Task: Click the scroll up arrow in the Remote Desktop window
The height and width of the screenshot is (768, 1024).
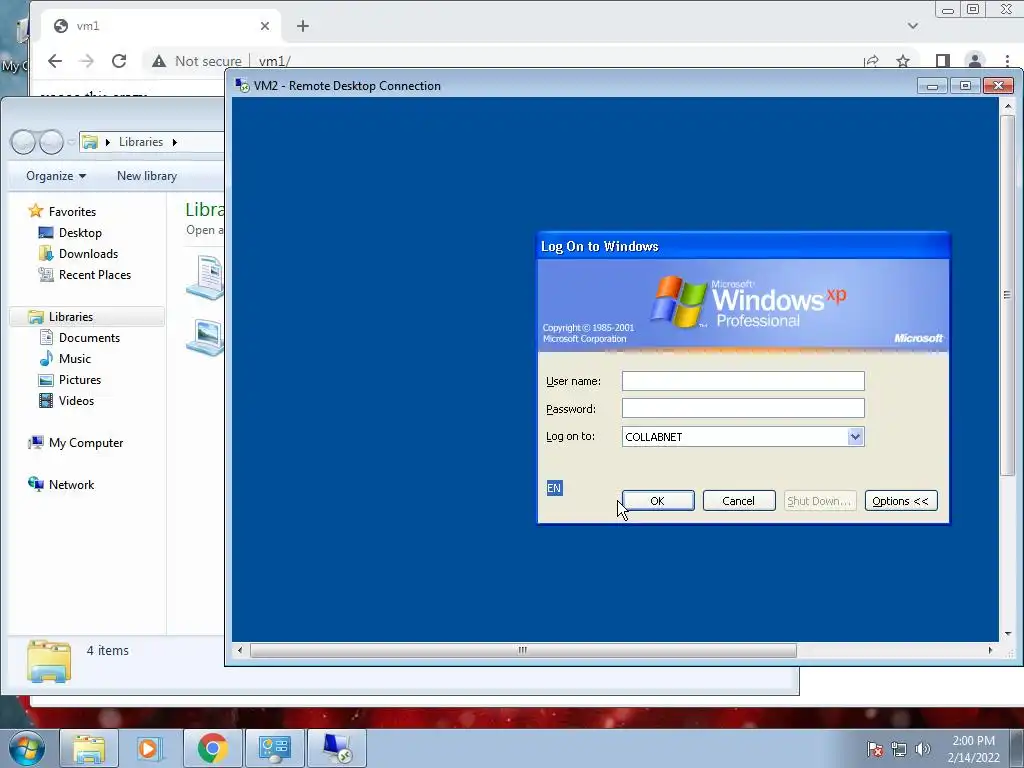Action: click(x=1008, y=105)
